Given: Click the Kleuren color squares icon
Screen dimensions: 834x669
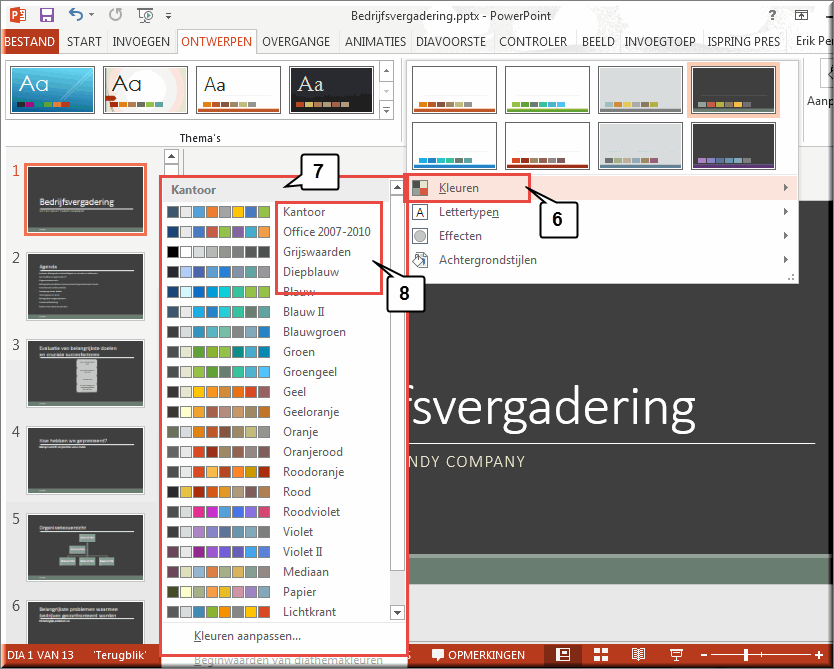Looking at the screenshot, I should pyautogui.click(x=420, y=188).
